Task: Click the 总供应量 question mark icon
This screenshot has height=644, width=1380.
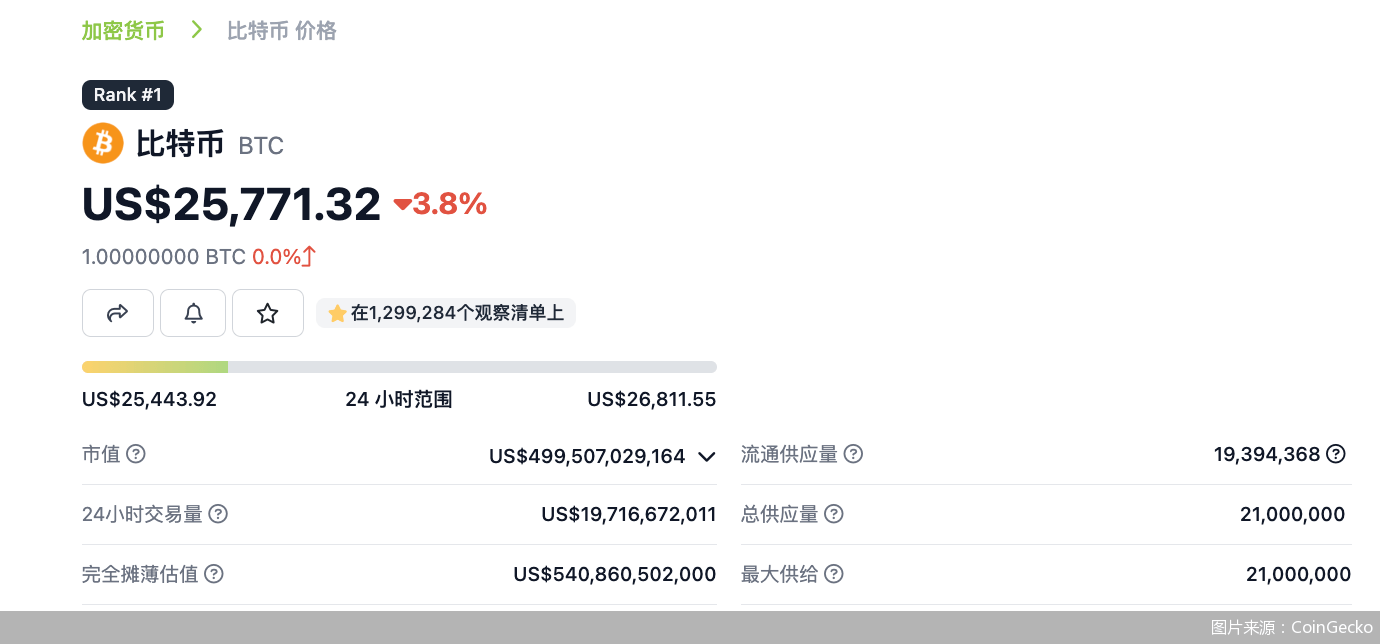Action: (834, 513)
